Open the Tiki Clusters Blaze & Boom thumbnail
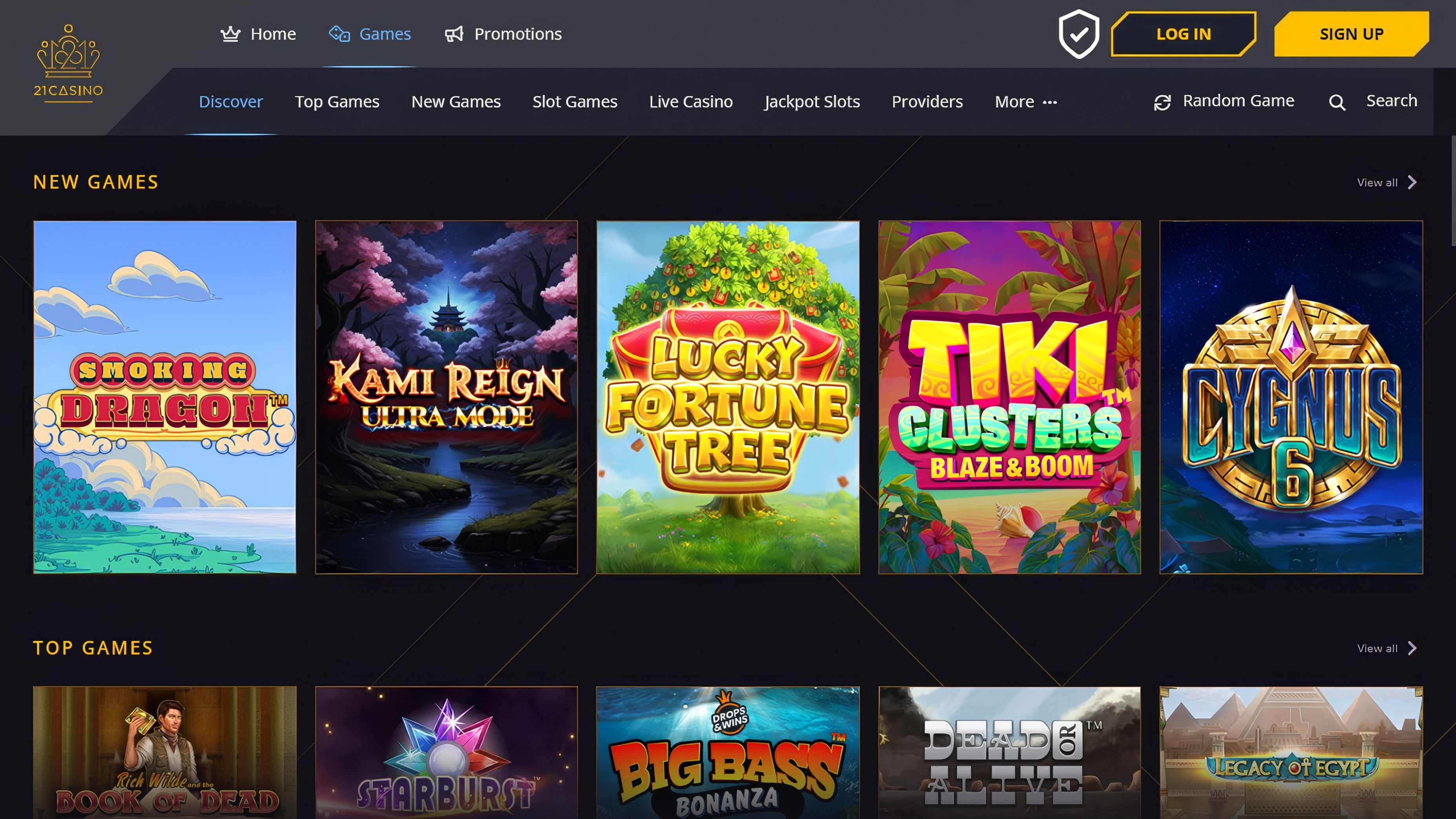 click(x=1009, y=397)
